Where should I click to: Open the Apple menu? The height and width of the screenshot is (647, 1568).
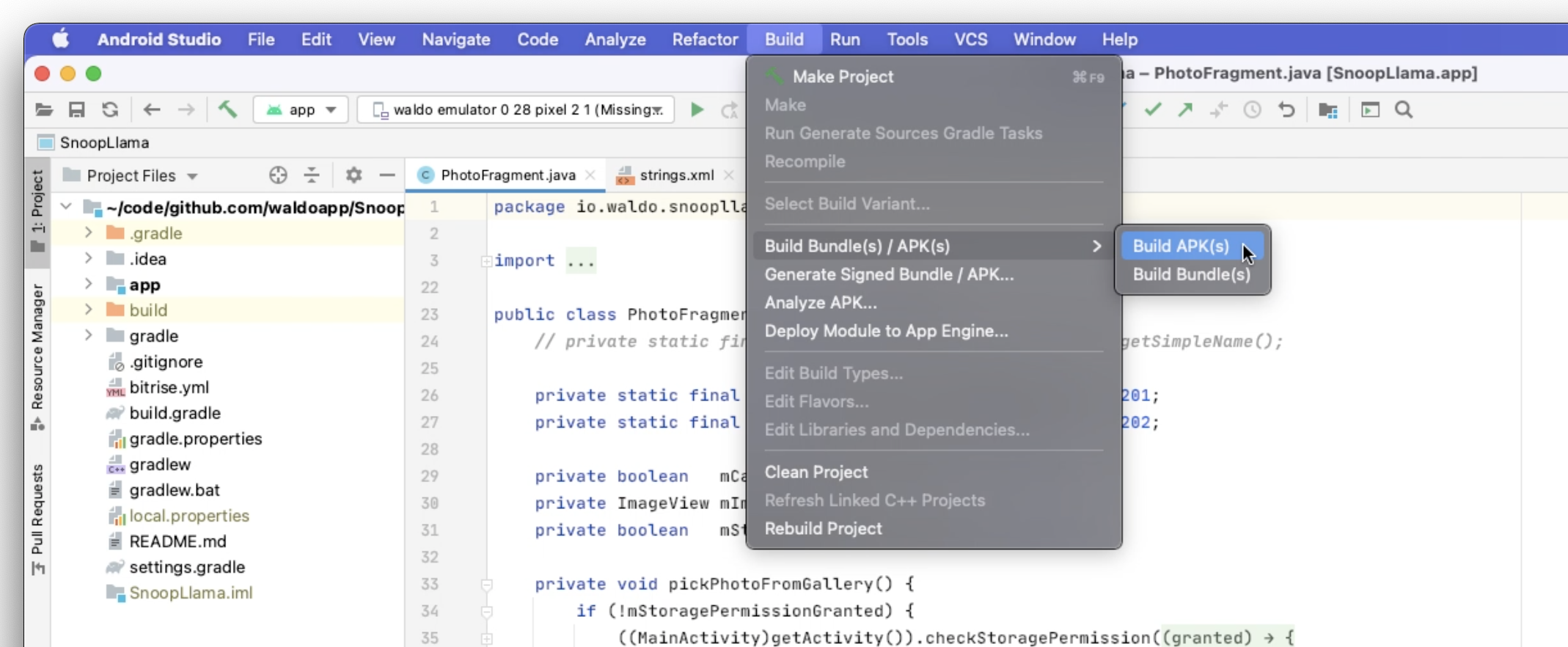61,40
